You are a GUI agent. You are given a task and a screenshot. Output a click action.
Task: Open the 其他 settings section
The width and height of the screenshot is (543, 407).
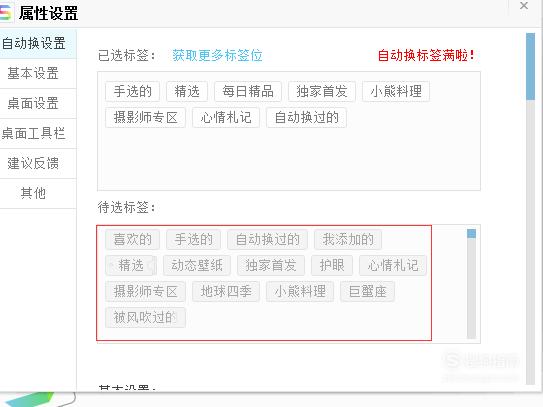tap(37, 193)
